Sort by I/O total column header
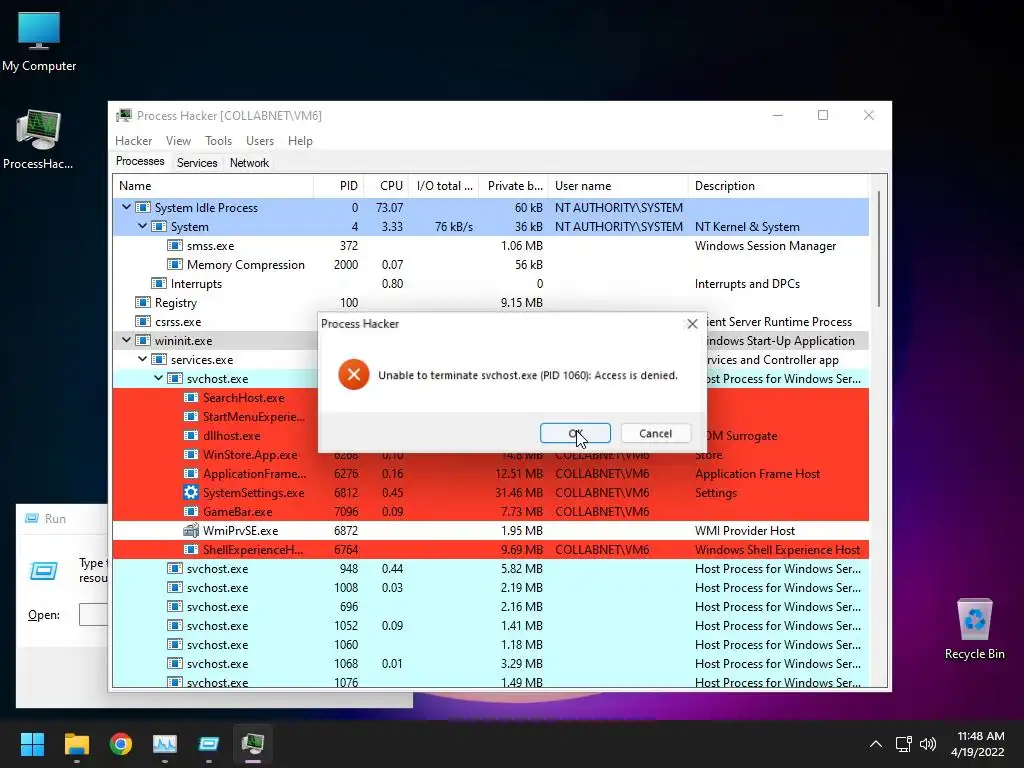The image size is (1024, 768). click(443, 186)
